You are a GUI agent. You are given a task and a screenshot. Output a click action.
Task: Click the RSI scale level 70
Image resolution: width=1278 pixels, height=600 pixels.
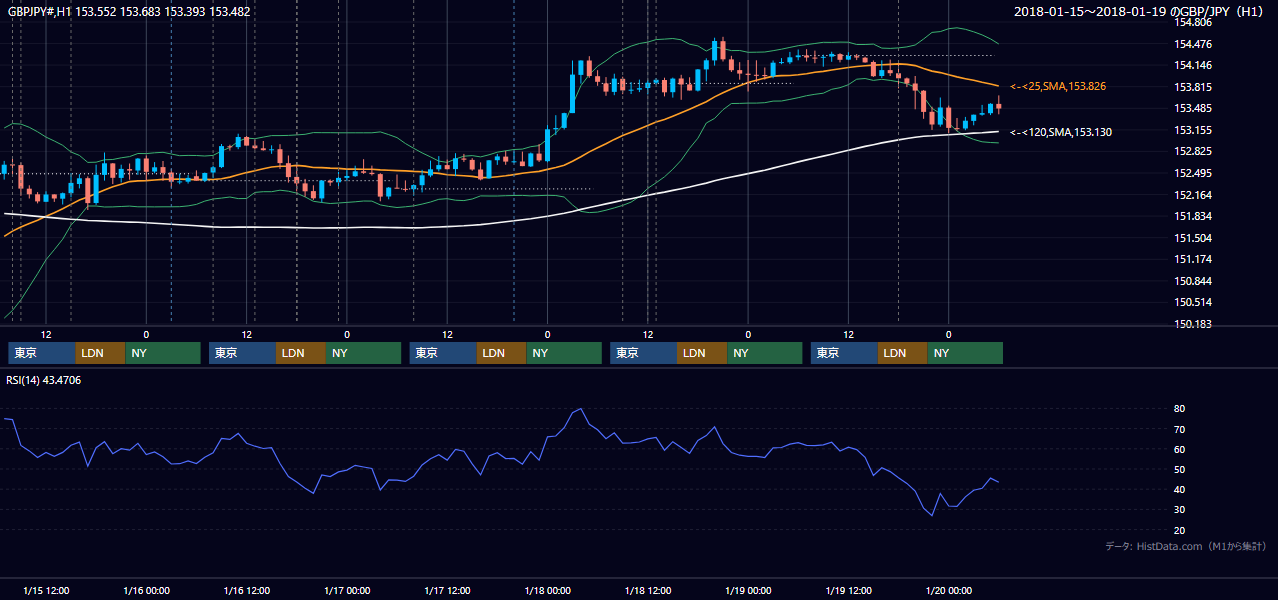[1180, 429]
